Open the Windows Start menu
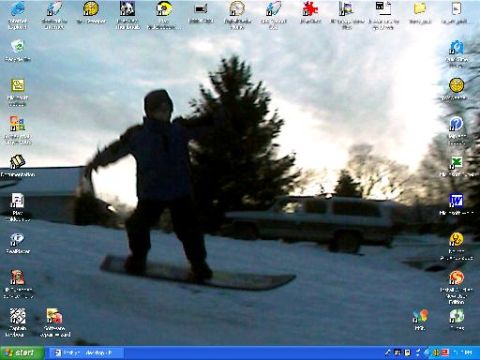The image size is (480, 360). pyautogui.click(x=22, y=353)
